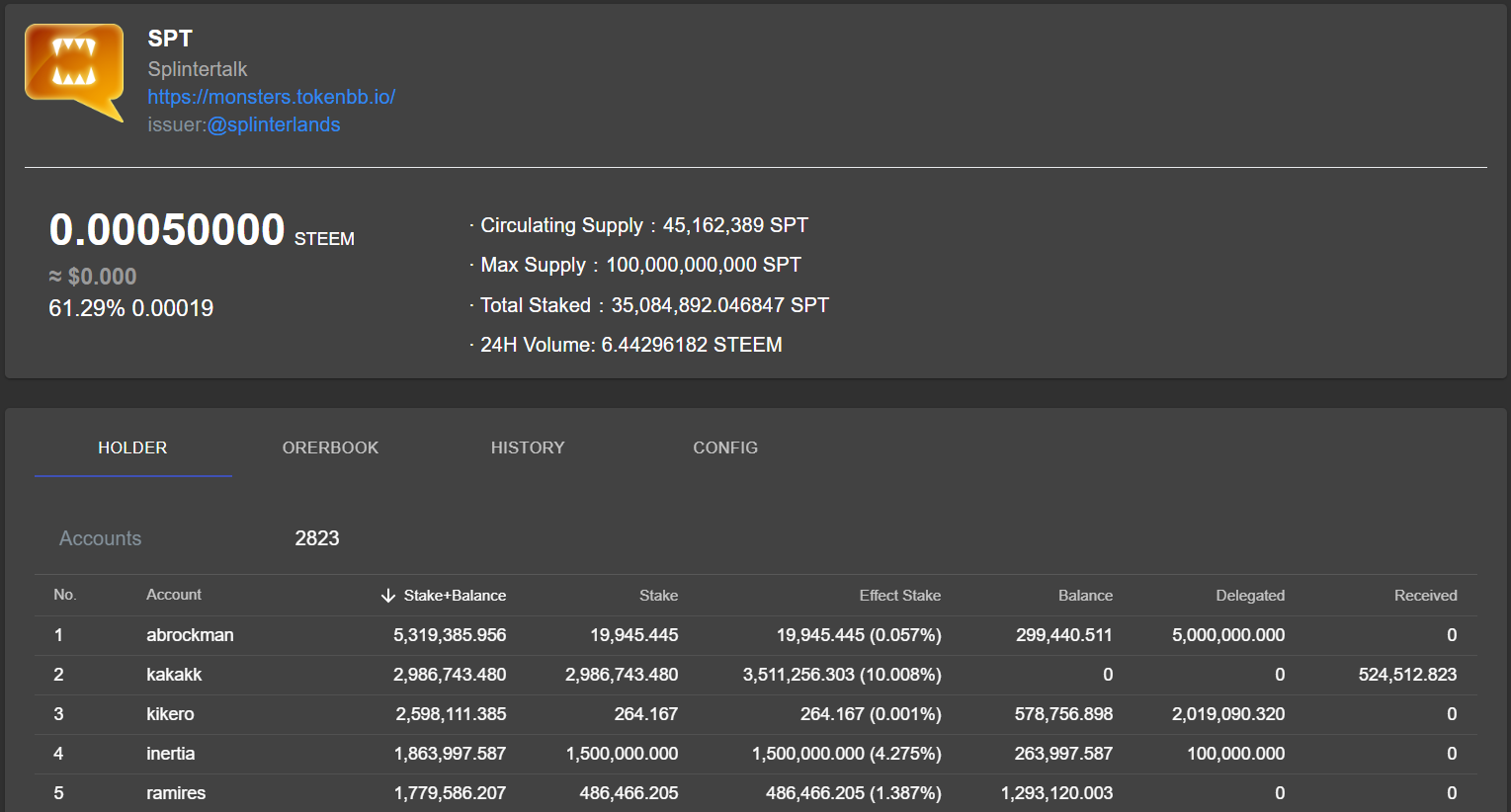Click the inertia account name
Image resolution: width=1511 pixels, height=812 pixels.
(x=170, y=754)
